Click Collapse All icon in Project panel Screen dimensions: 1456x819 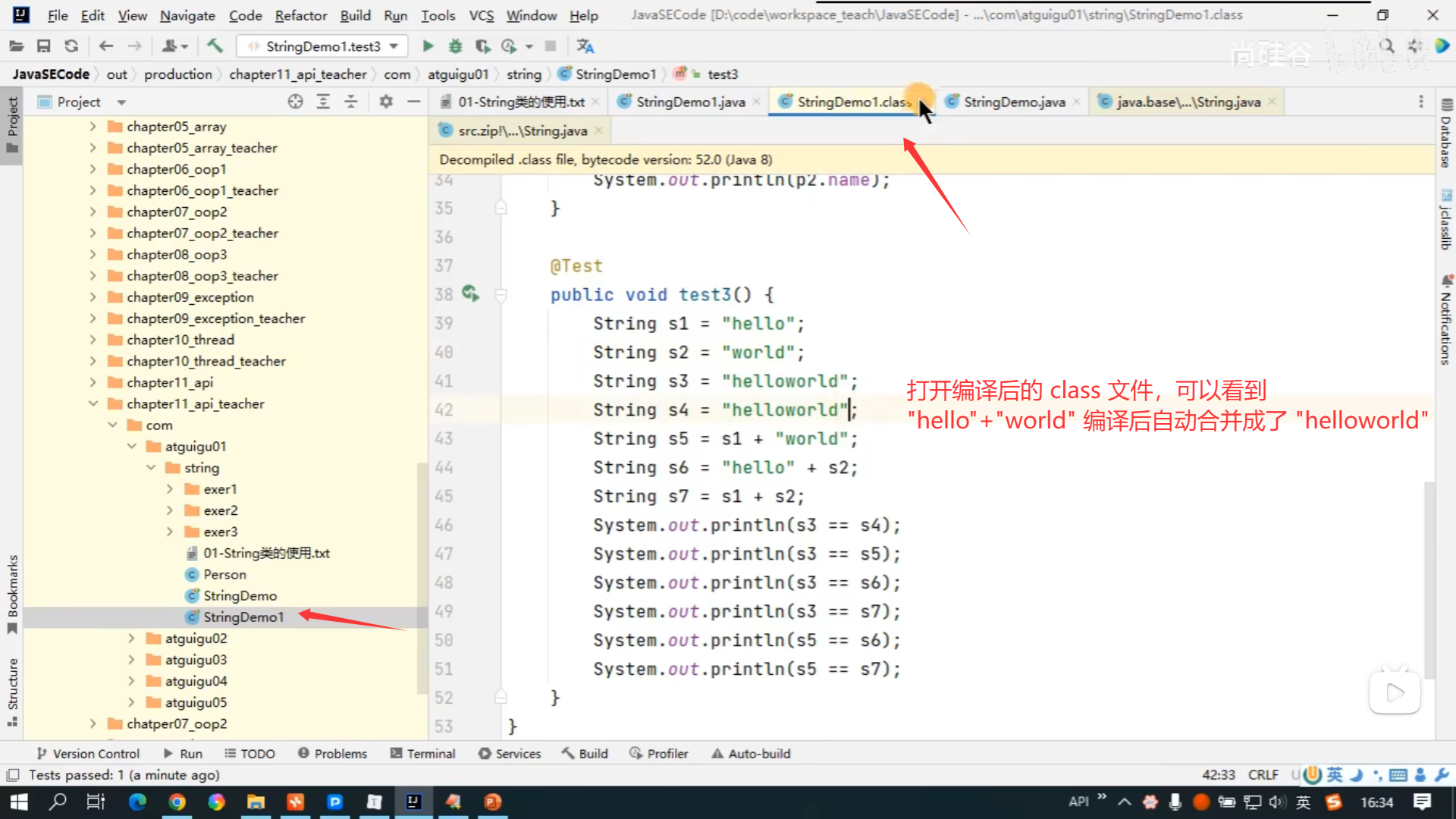click(351, 102)
